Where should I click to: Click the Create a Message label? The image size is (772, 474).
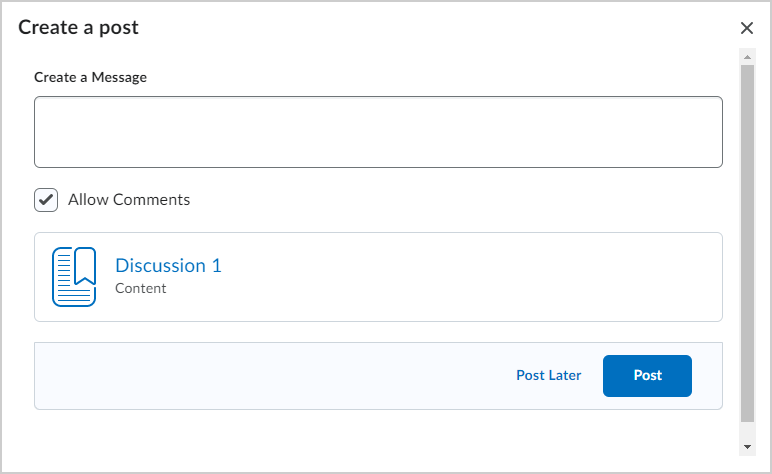pos(90,77)
